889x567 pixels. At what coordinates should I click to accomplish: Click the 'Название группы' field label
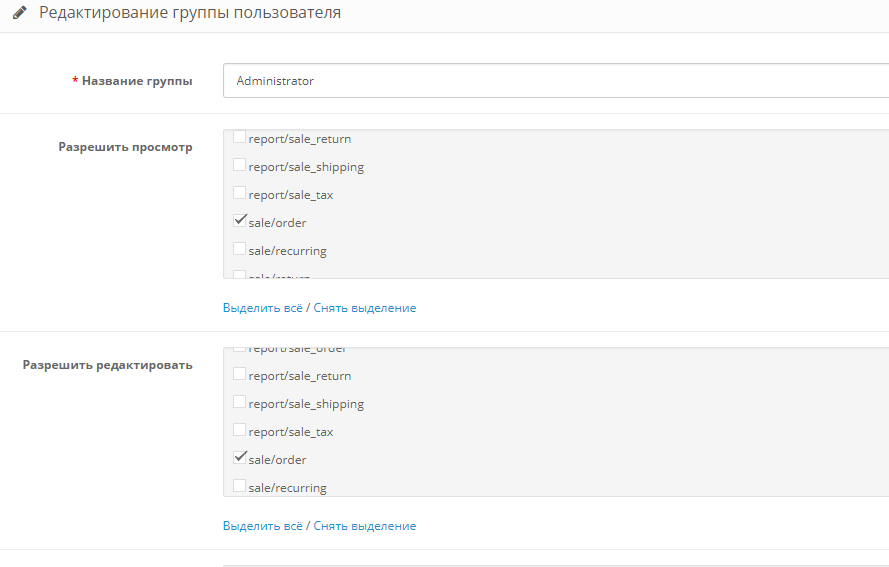137,81
